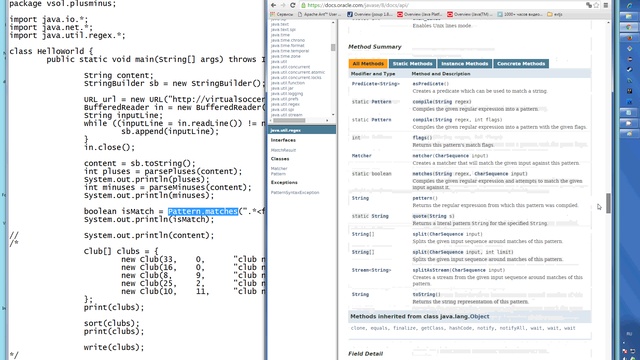Click the package list scroll-down arrow
This screenshot has height=360, width=640.
333,115
